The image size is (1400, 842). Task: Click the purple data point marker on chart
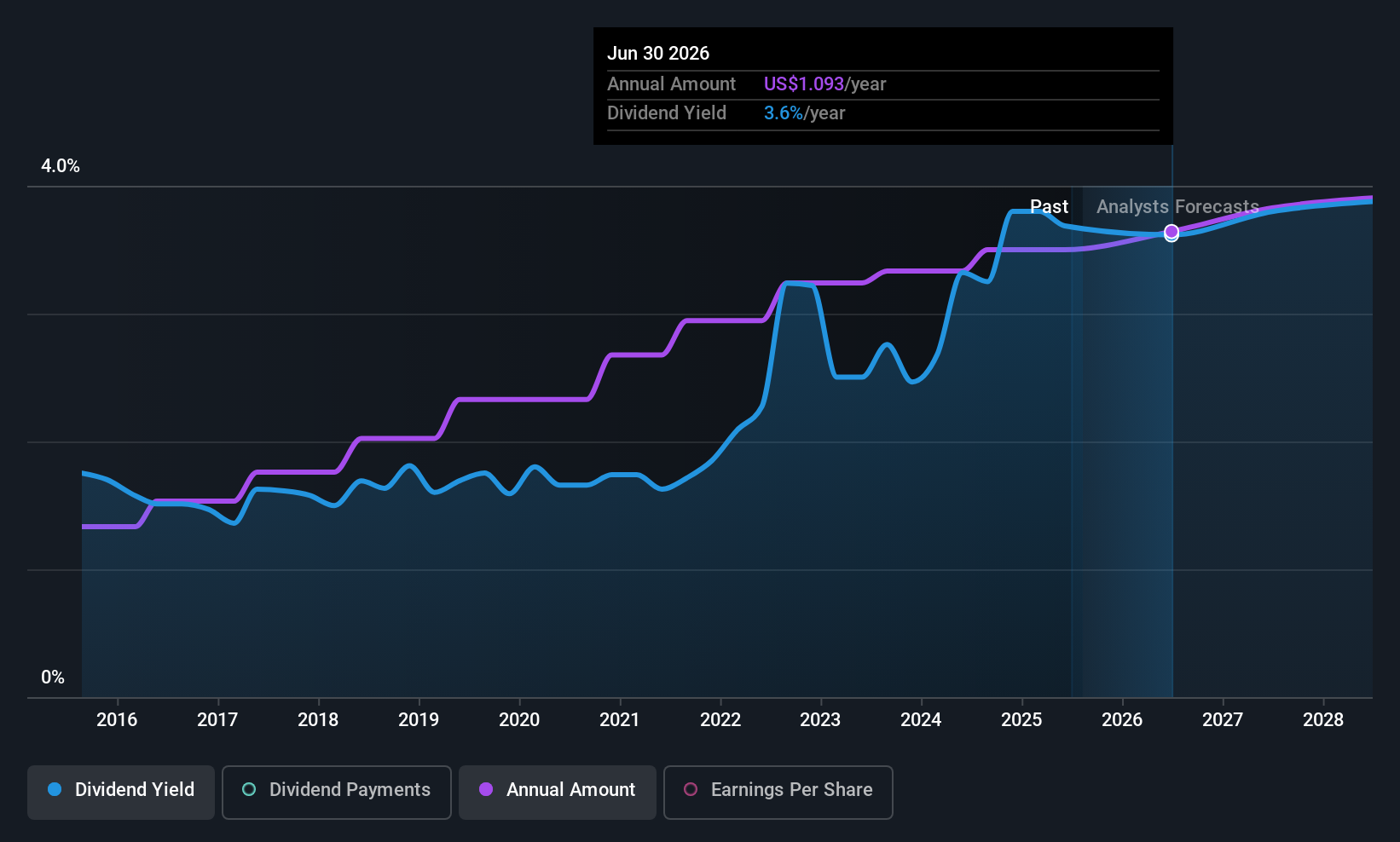pos(1171,232)
